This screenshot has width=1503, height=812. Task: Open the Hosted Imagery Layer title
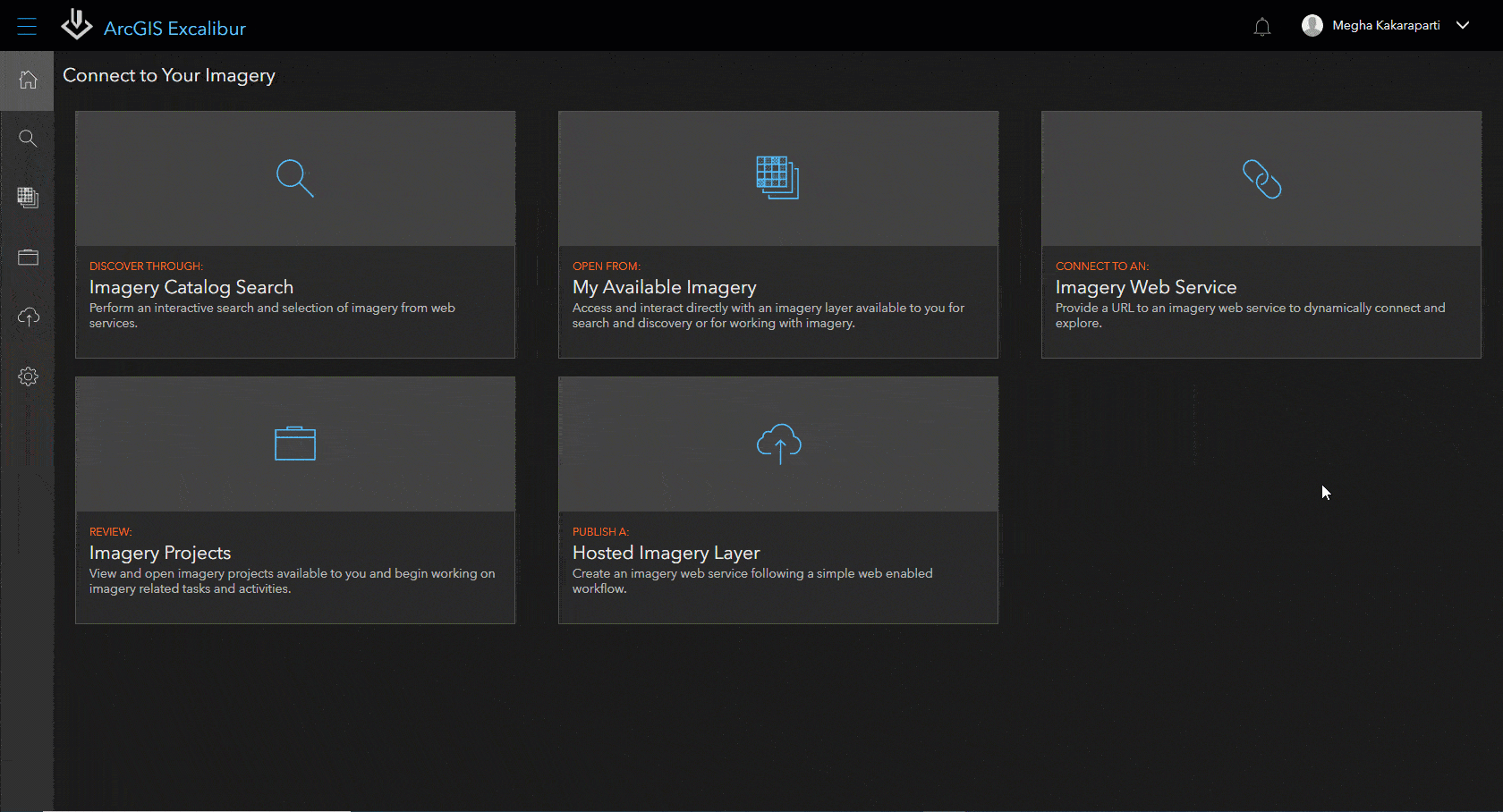click(x=667, y=553)
